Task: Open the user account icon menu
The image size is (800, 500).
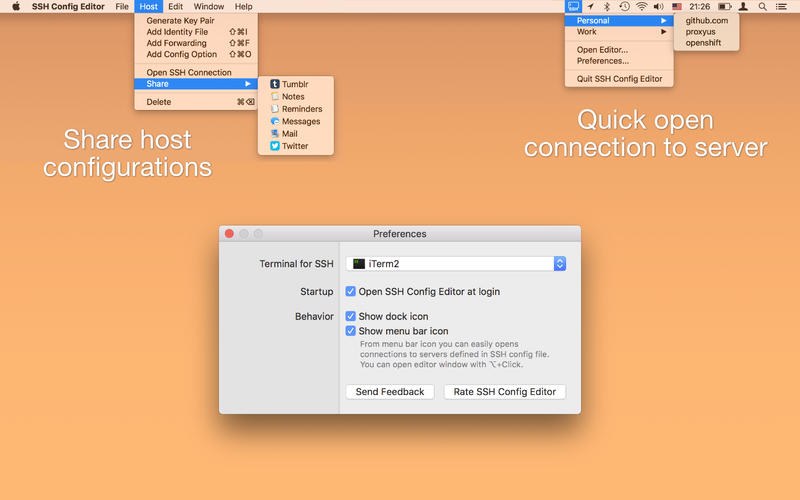Action: [743, 7]
